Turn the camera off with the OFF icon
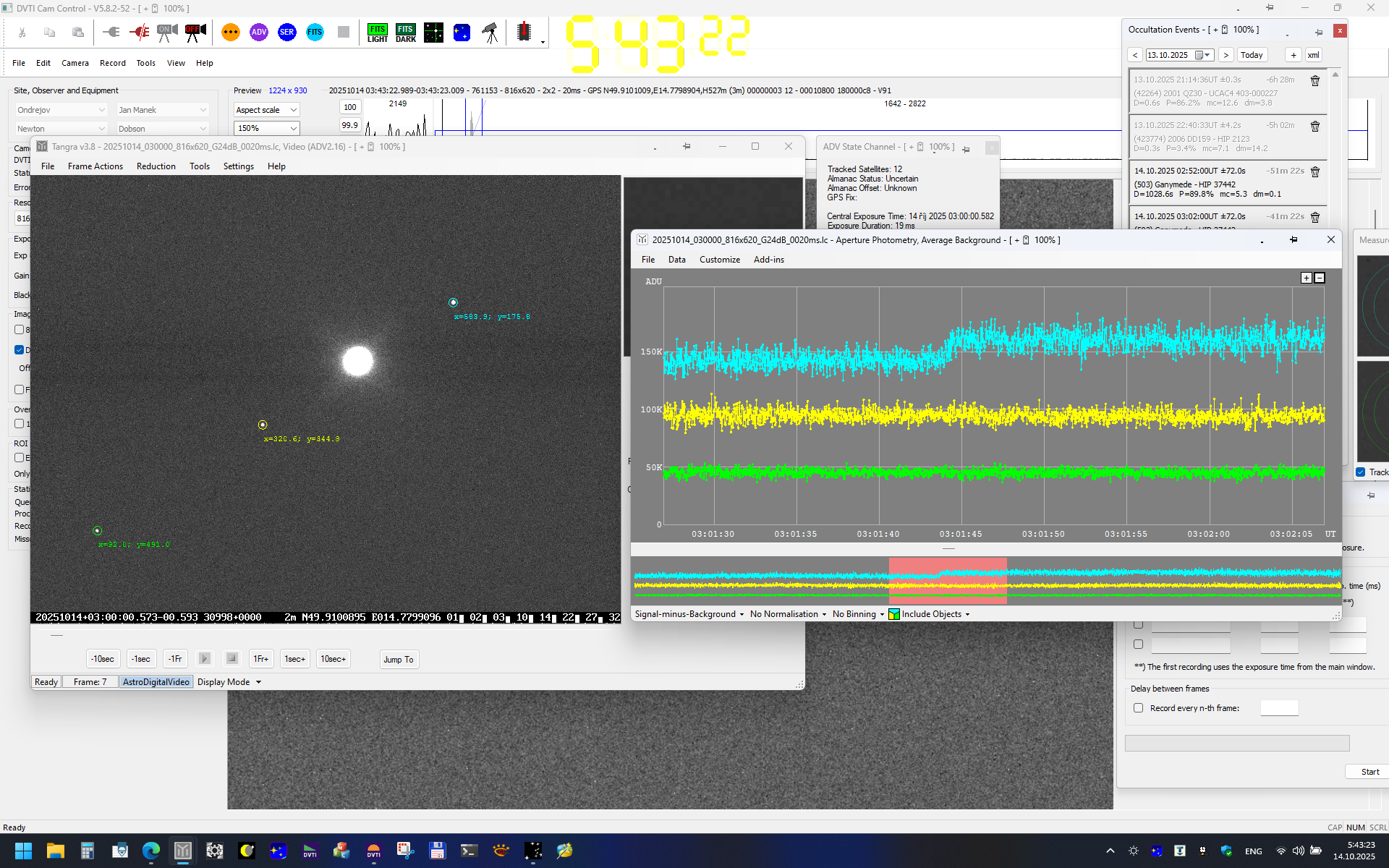Screen dimensions: 1389x868 (x=195, y=32)
